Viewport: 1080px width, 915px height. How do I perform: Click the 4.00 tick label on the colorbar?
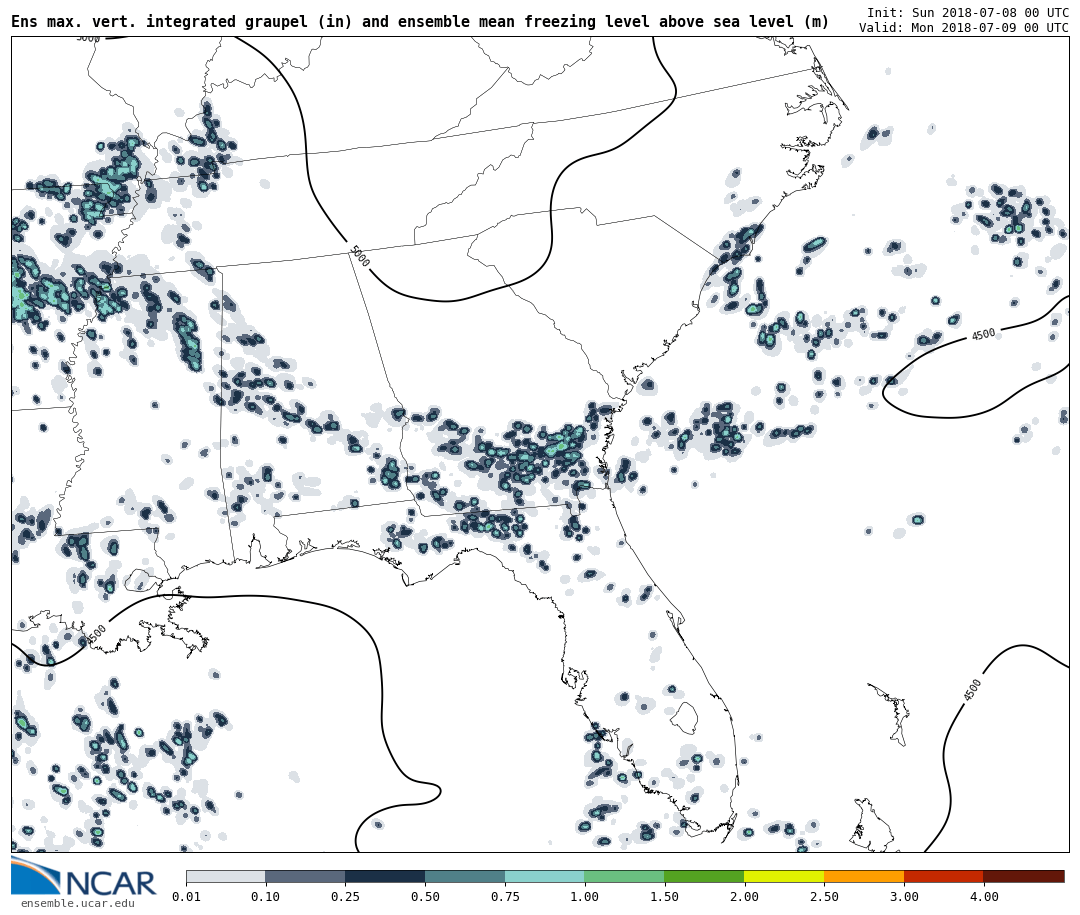click(x=983, y=897)
